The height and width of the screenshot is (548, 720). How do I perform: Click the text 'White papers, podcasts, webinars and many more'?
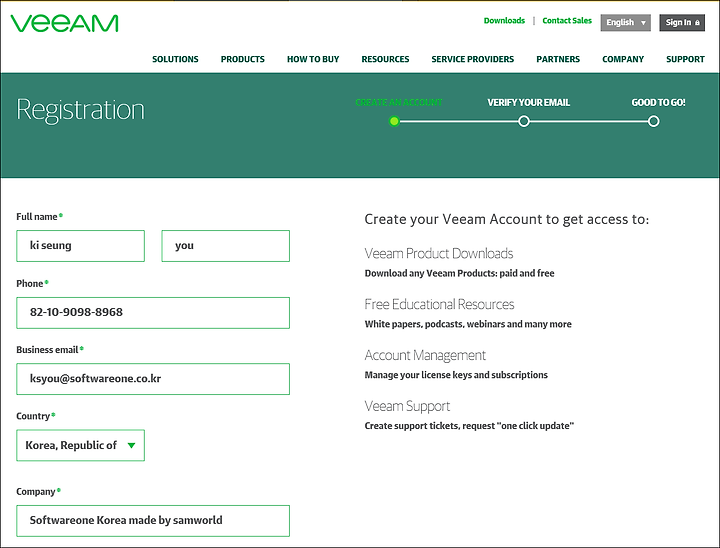coord(468,324)
